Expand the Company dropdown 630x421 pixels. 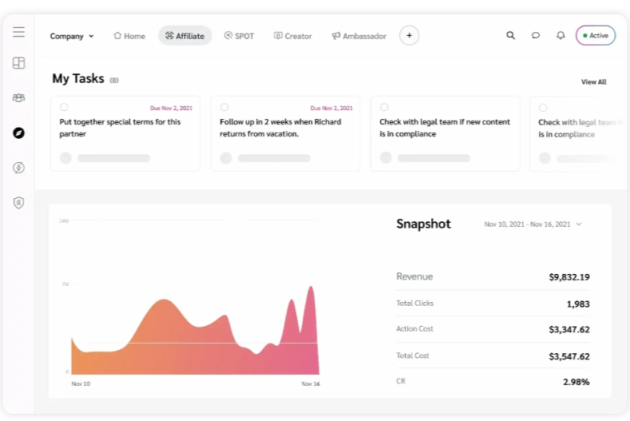coord(72,35)
